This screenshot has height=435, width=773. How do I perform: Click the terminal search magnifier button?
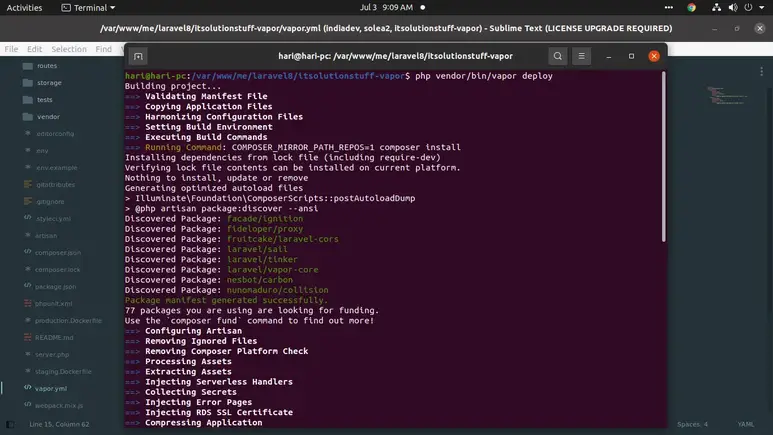[558, 56]
